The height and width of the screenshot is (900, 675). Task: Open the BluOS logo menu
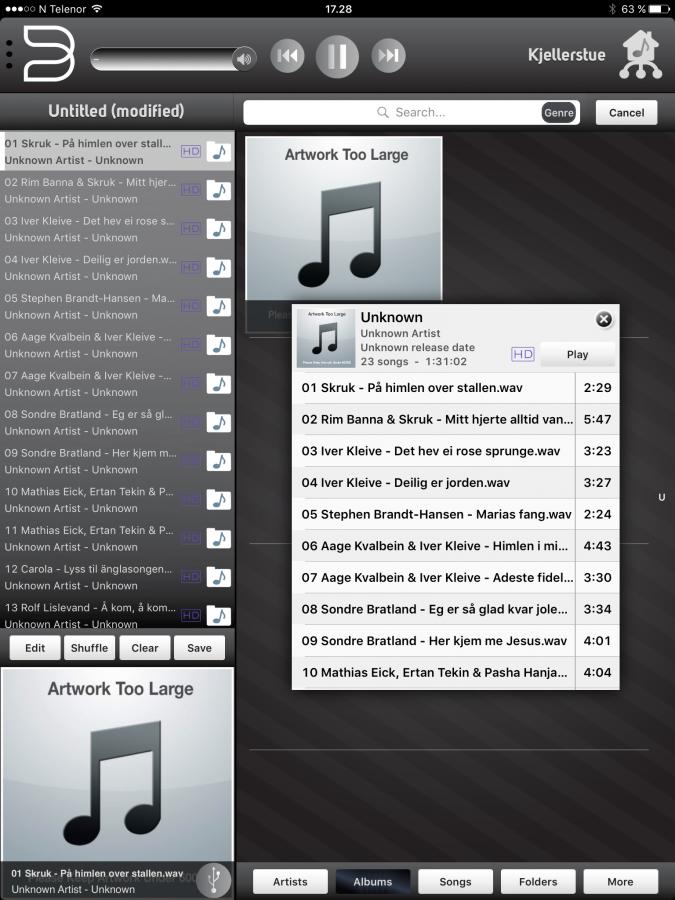click(49, 54)
